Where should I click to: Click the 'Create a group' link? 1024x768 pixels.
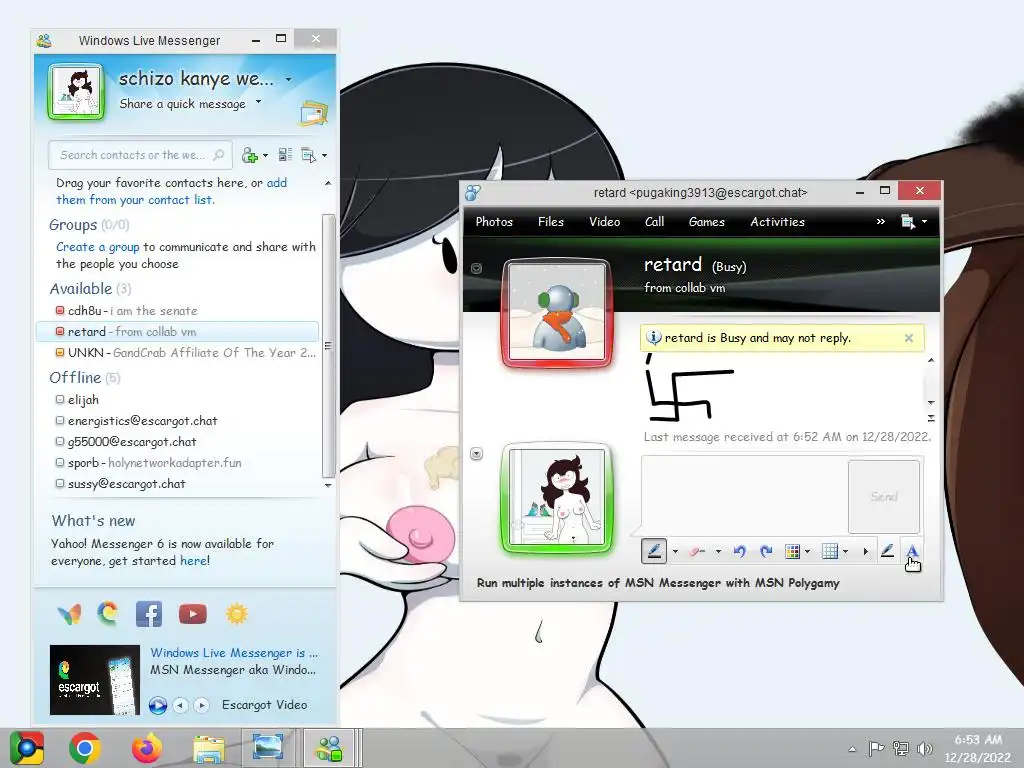click(97, 247)
